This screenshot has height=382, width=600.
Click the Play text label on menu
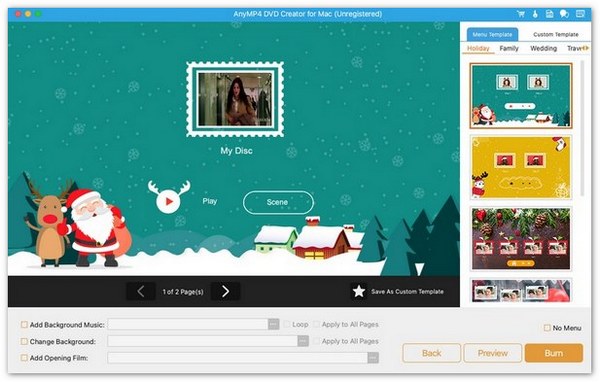pos(210,201)
